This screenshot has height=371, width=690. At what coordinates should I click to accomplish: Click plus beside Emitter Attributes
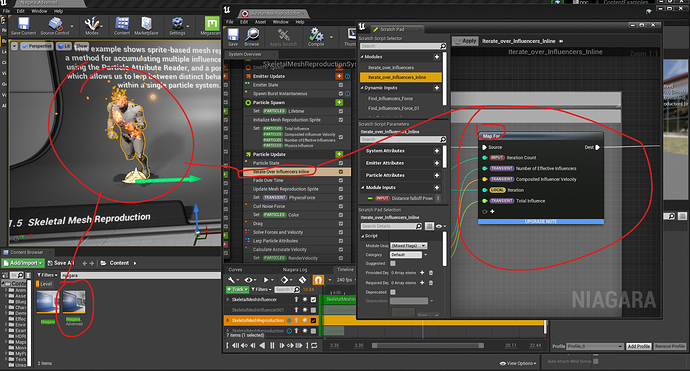click(x=437, y=163)
